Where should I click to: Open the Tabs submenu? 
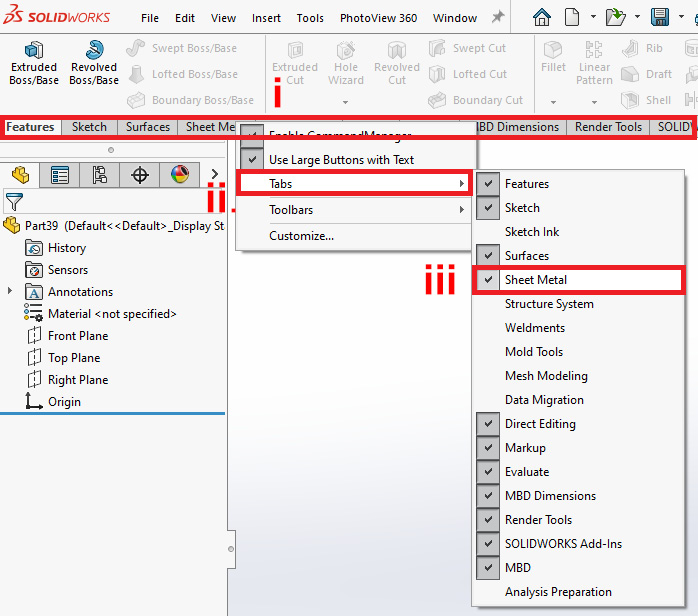pos(355,183)
